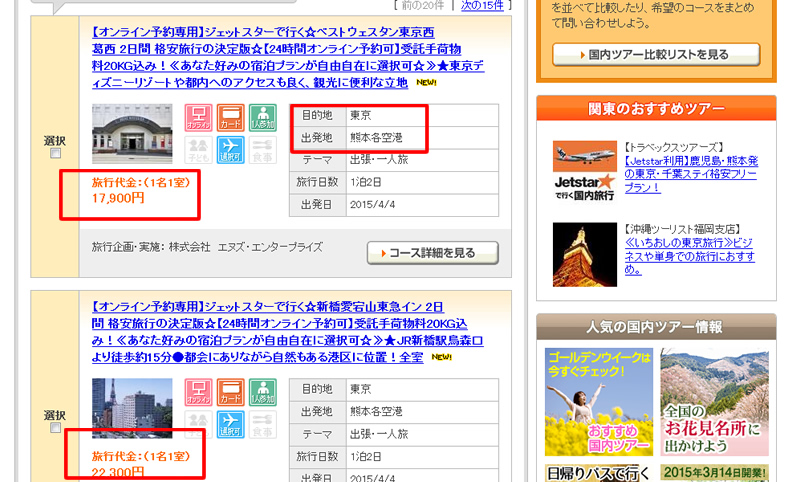
Task: Click the greyed meal icon in the Best Western tour
Action: (x=262, y=150)
